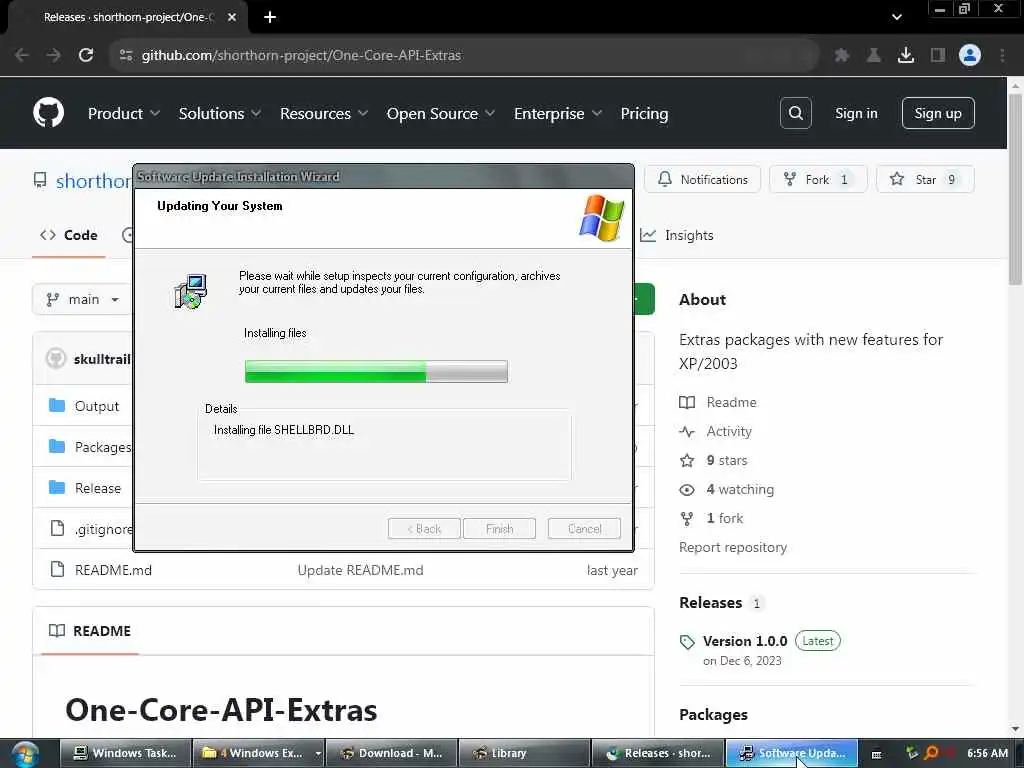This screenshot has height=768, width=1024.
Task: Switch to the Insights tab
Action: click(x=677, y=235)
